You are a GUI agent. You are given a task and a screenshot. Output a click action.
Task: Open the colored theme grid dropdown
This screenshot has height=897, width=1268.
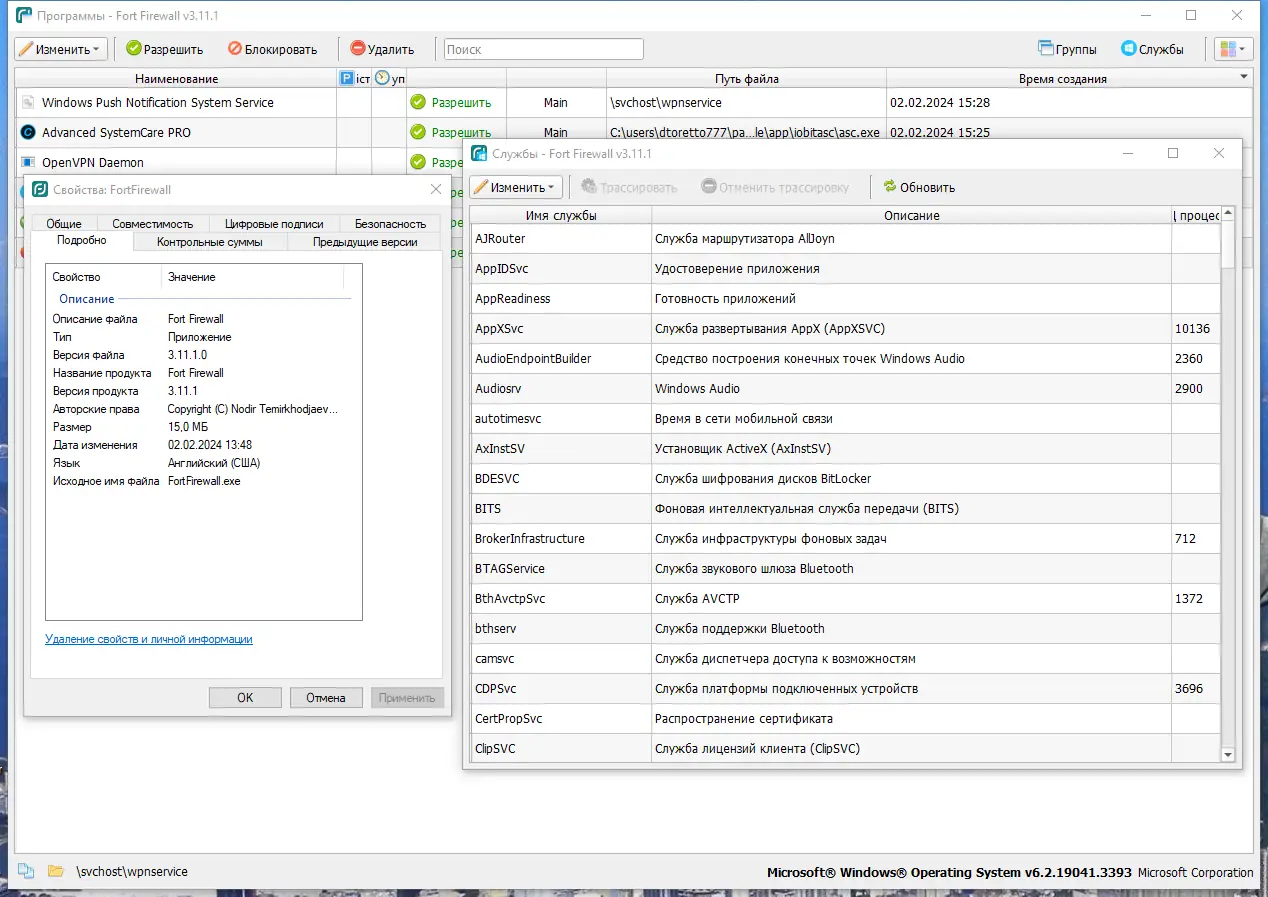(x=1234, y=48)
